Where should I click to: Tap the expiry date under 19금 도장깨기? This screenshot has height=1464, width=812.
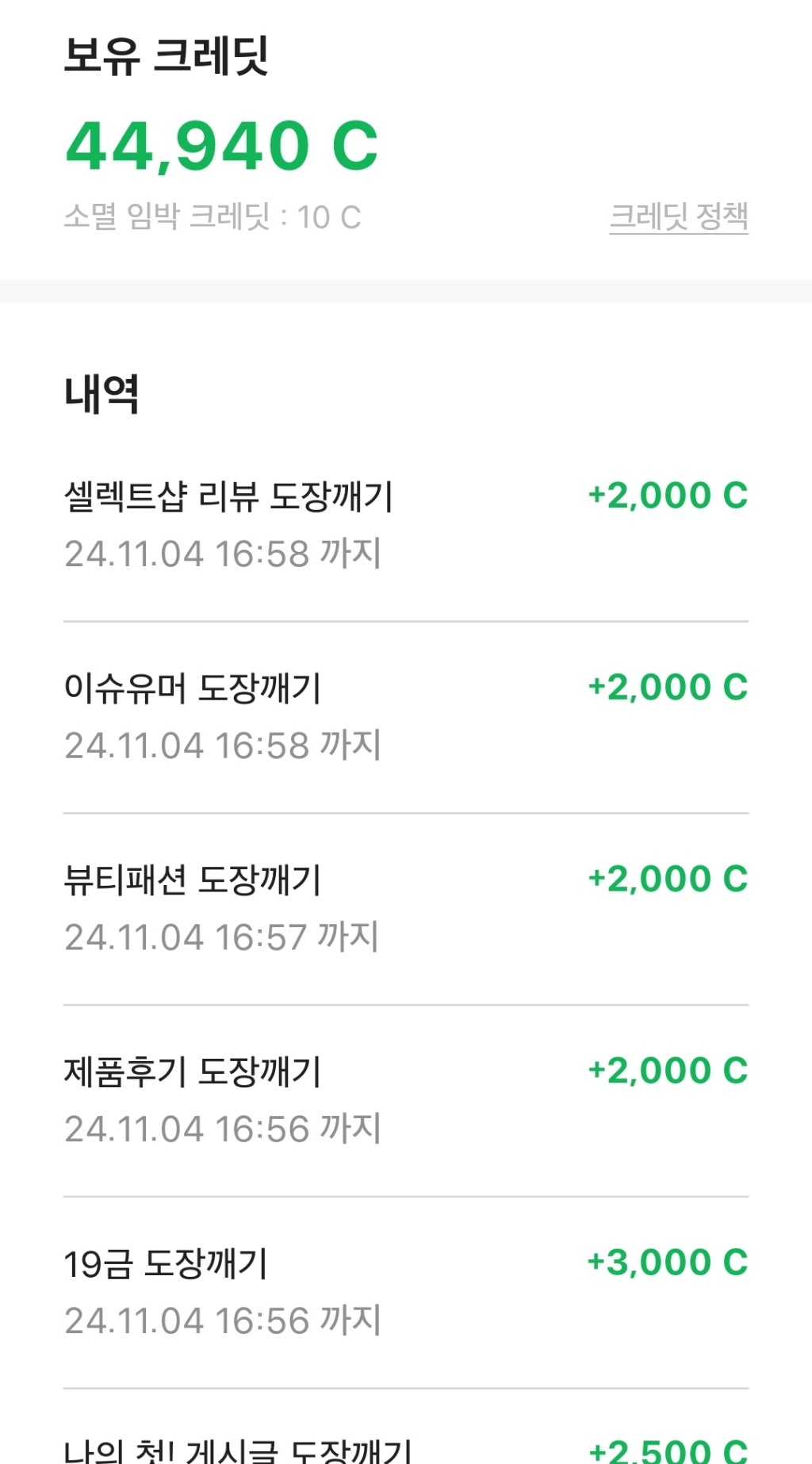coord(223,1320)
